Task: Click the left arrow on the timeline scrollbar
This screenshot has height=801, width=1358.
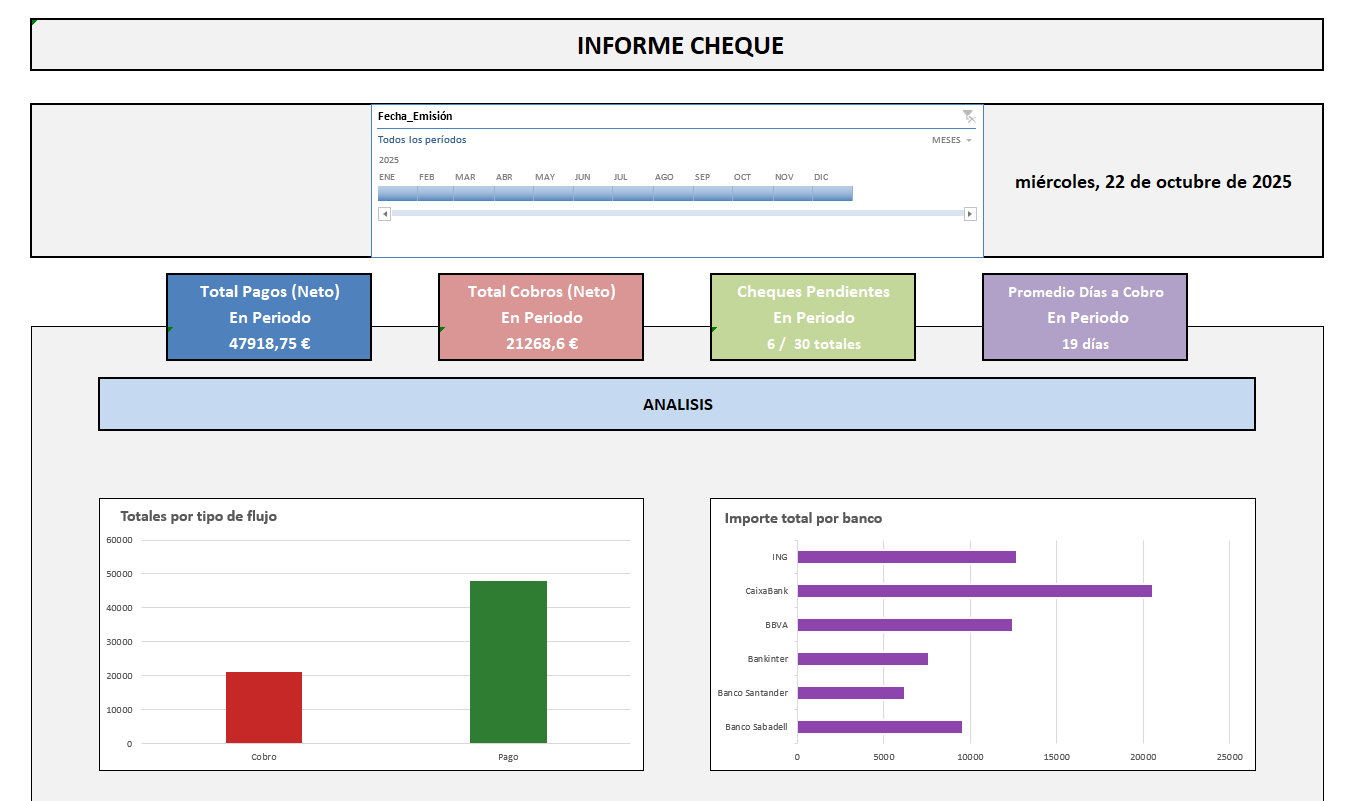Action: pos(384,213)
